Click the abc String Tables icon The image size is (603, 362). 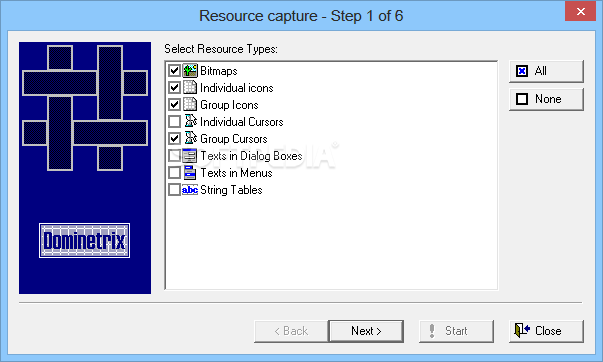coord(190,190)
